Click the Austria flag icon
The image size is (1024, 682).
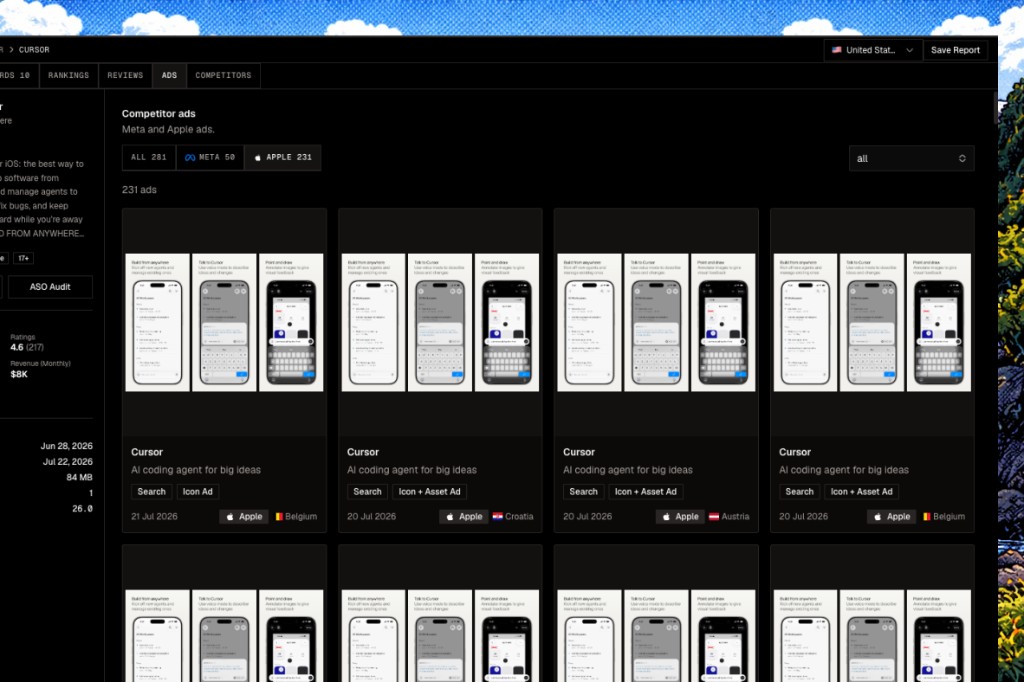pos(714,516)
